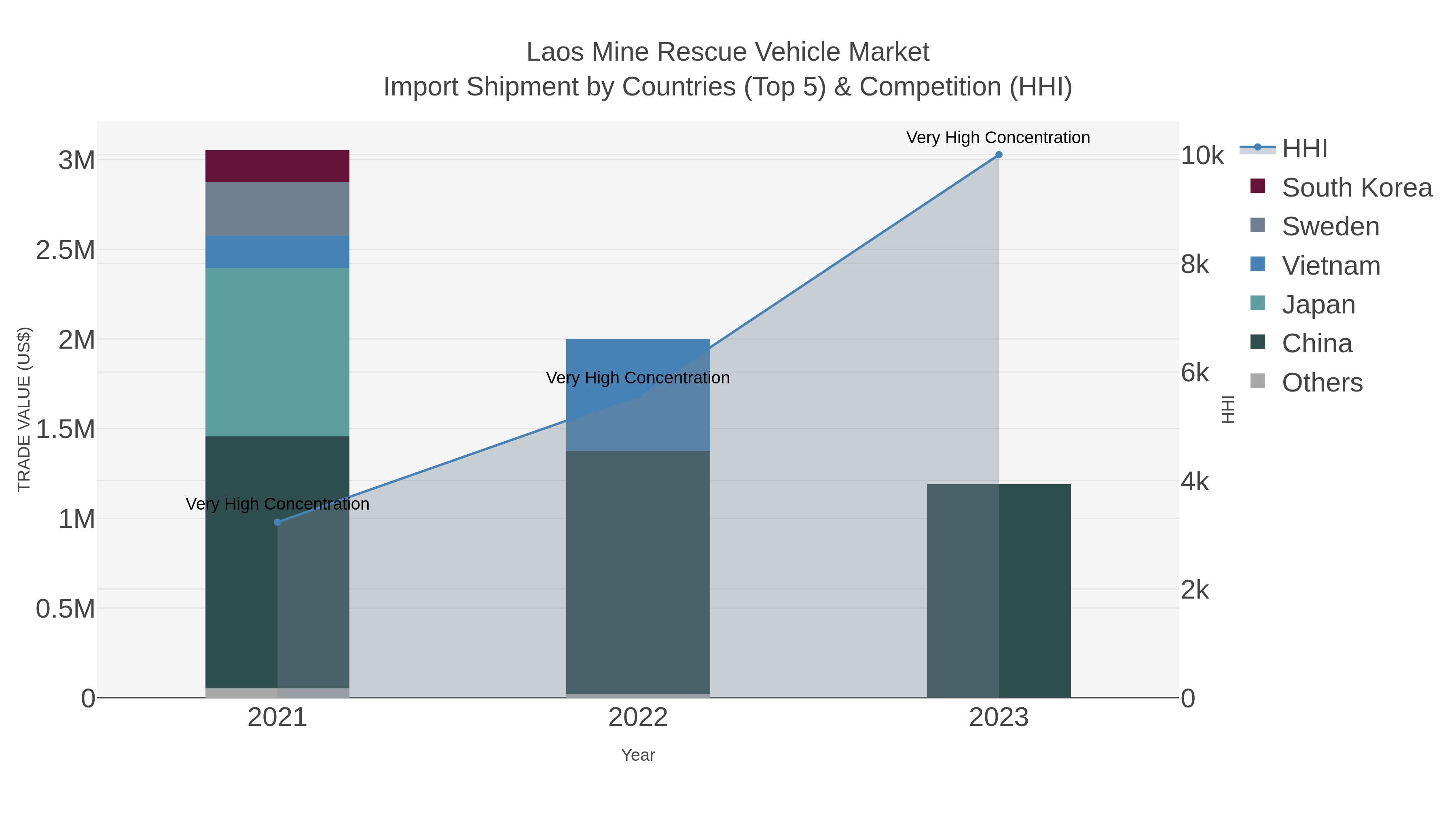
Task: Toggle the South Korea legend entry
Action: point(1341,188)
